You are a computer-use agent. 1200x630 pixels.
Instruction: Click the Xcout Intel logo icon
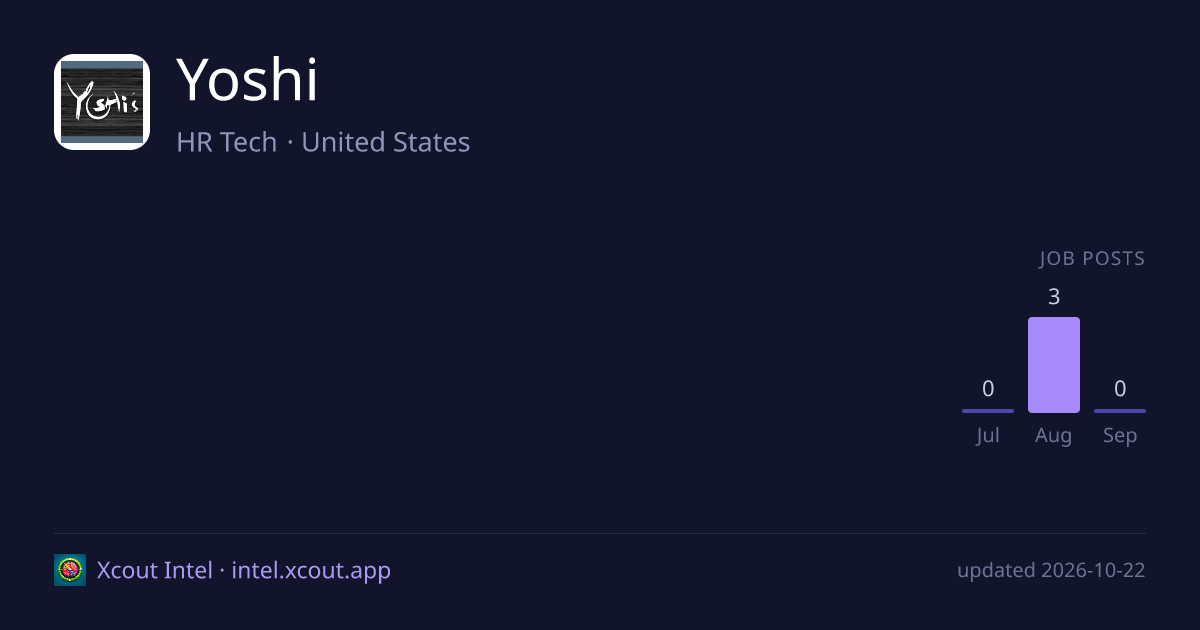pyautogui.click(x=70, y=570)
